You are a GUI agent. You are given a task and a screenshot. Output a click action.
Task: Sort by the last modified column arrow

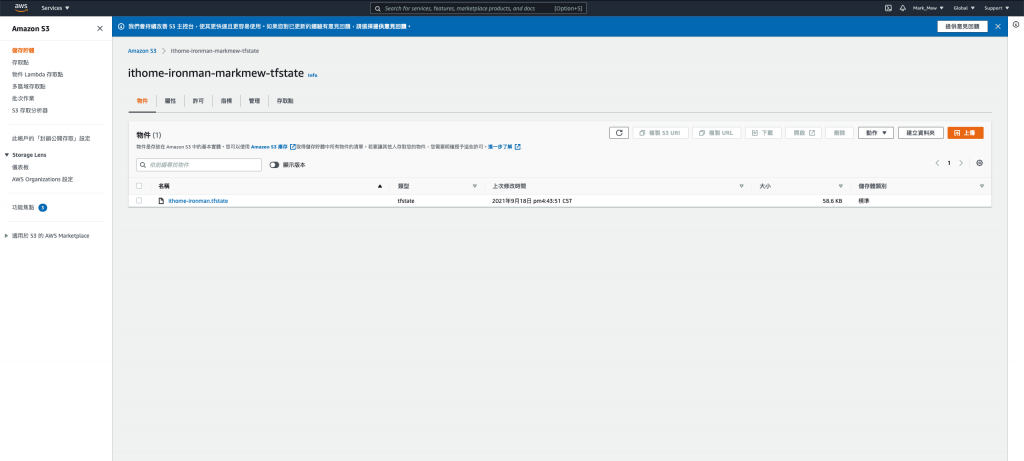pyautogui.click(x=741, y=186)
